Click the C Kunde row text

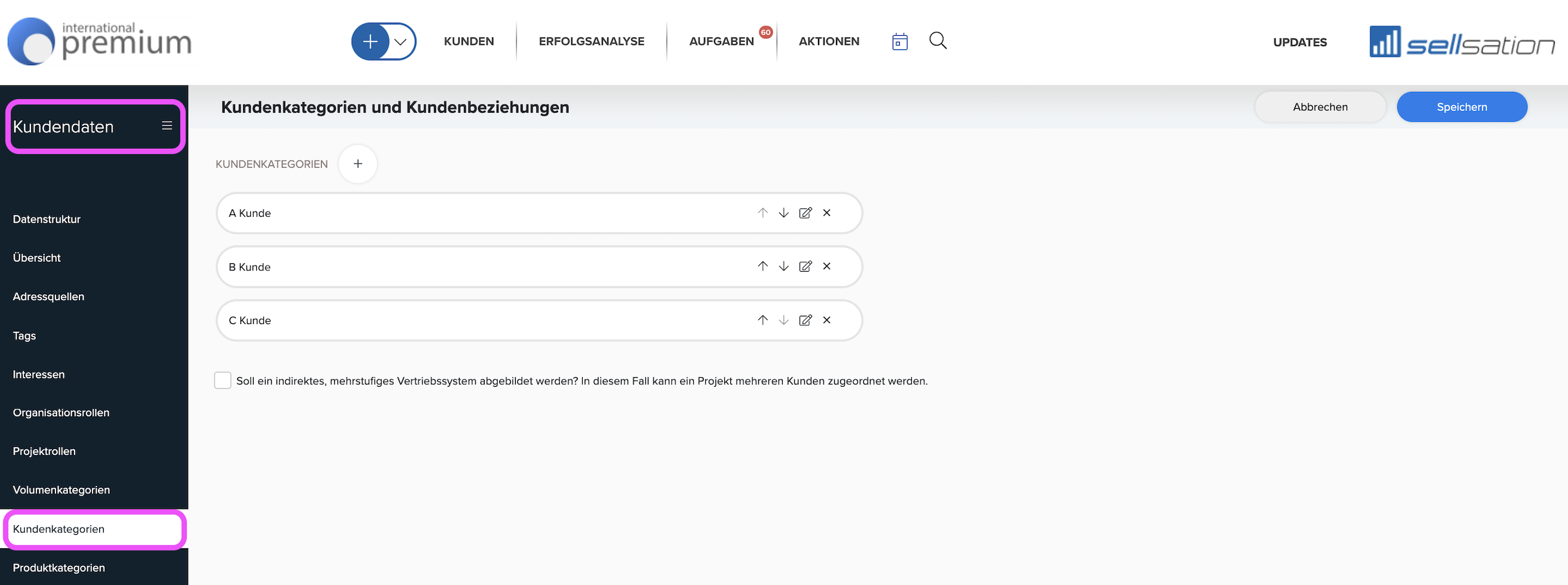(x=250, y=320)
